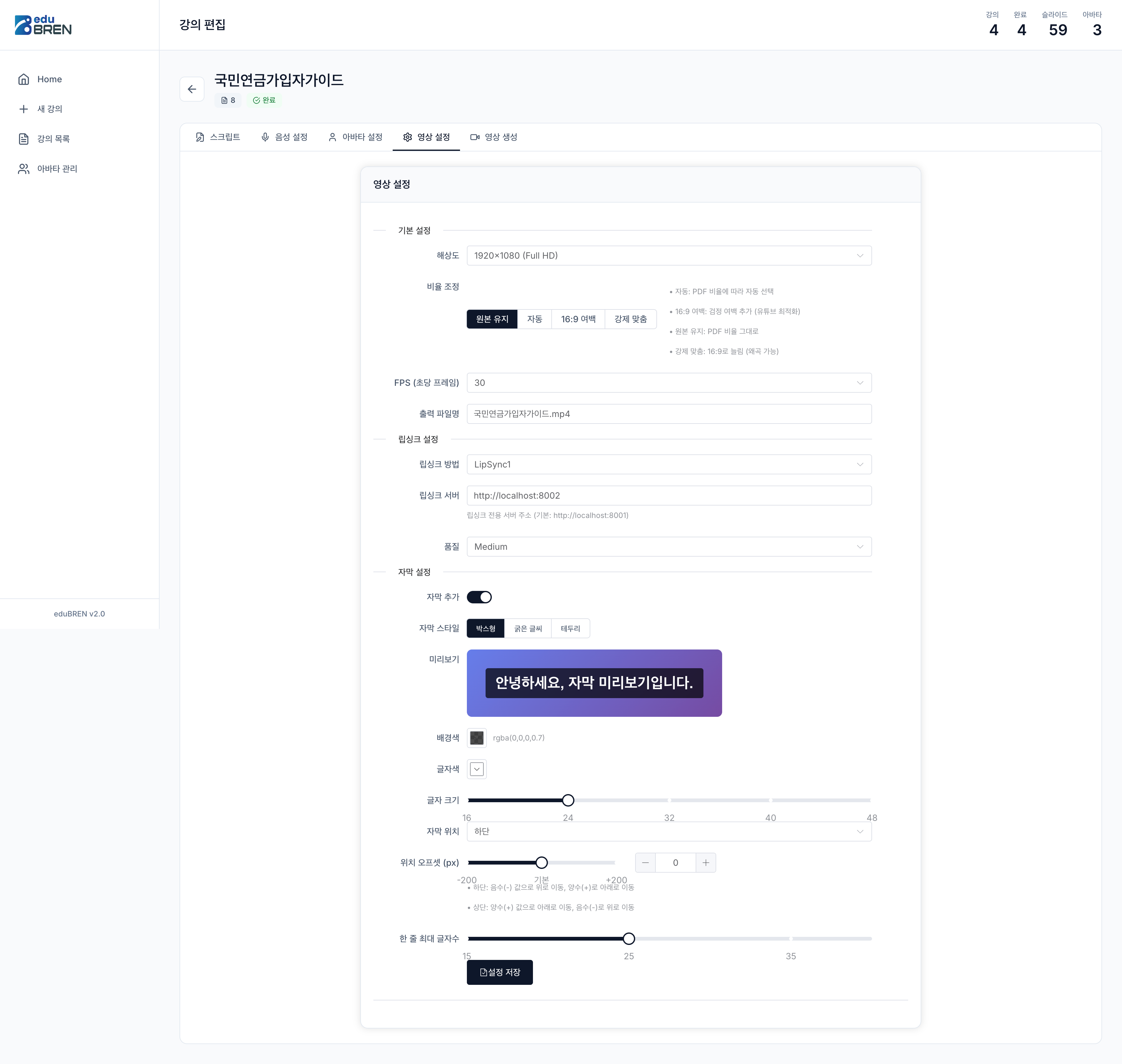Choose 테두리 subtitle style

pyautogui.click(x=571, y=628)
